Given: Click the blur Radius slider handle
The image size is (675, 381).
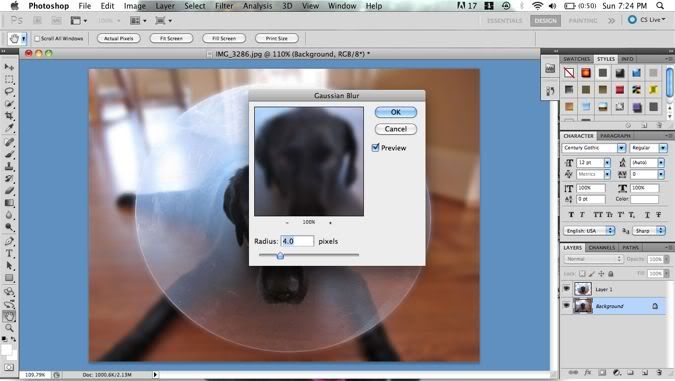Looking at the screenshot, I should pos(280,256).
